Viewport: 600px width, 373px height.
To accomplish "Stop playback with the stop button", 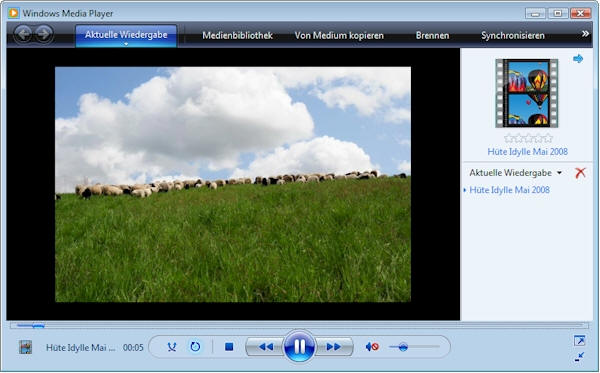I will pyautogui.click(x=229, y=347).
